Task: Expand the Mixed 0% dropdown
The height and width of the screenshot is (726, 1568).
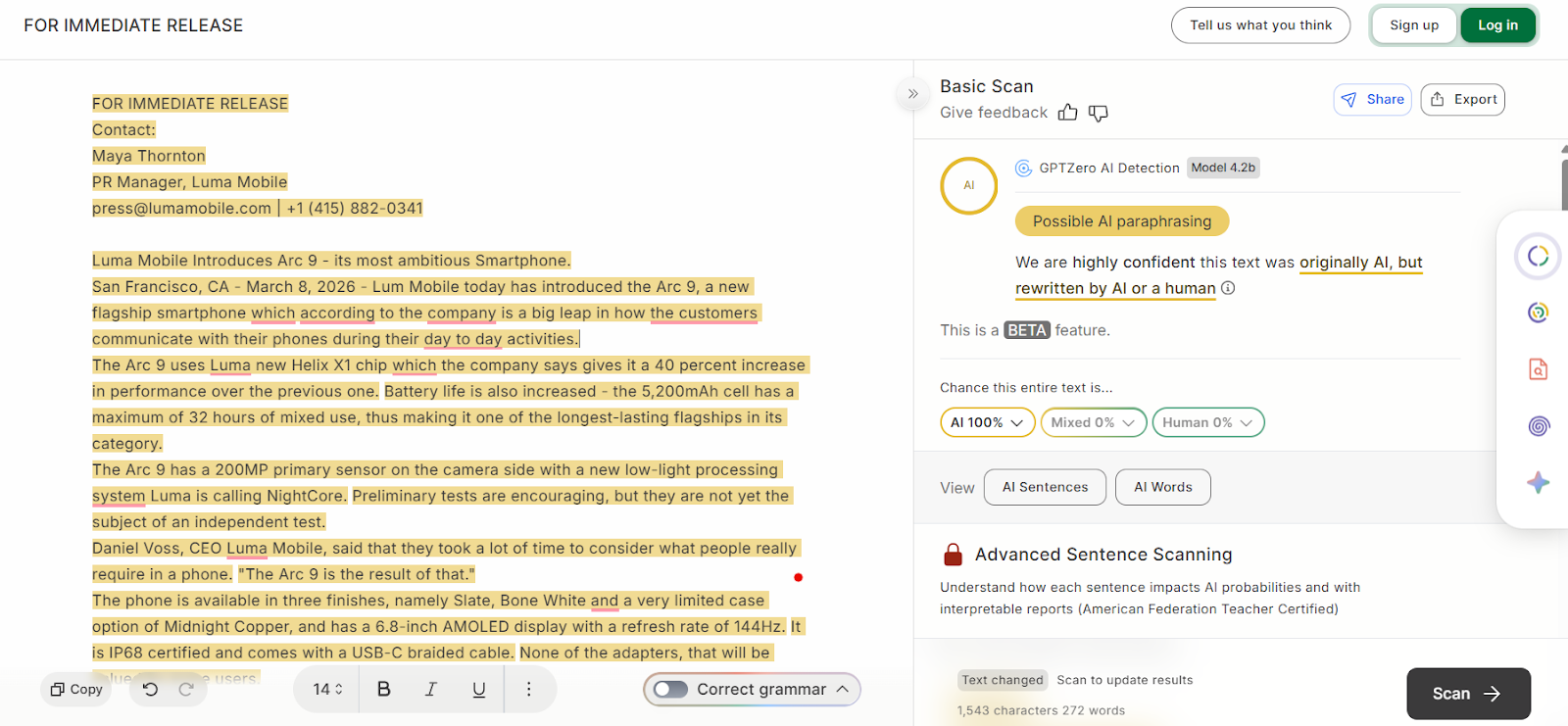Action: point(1093,422)
